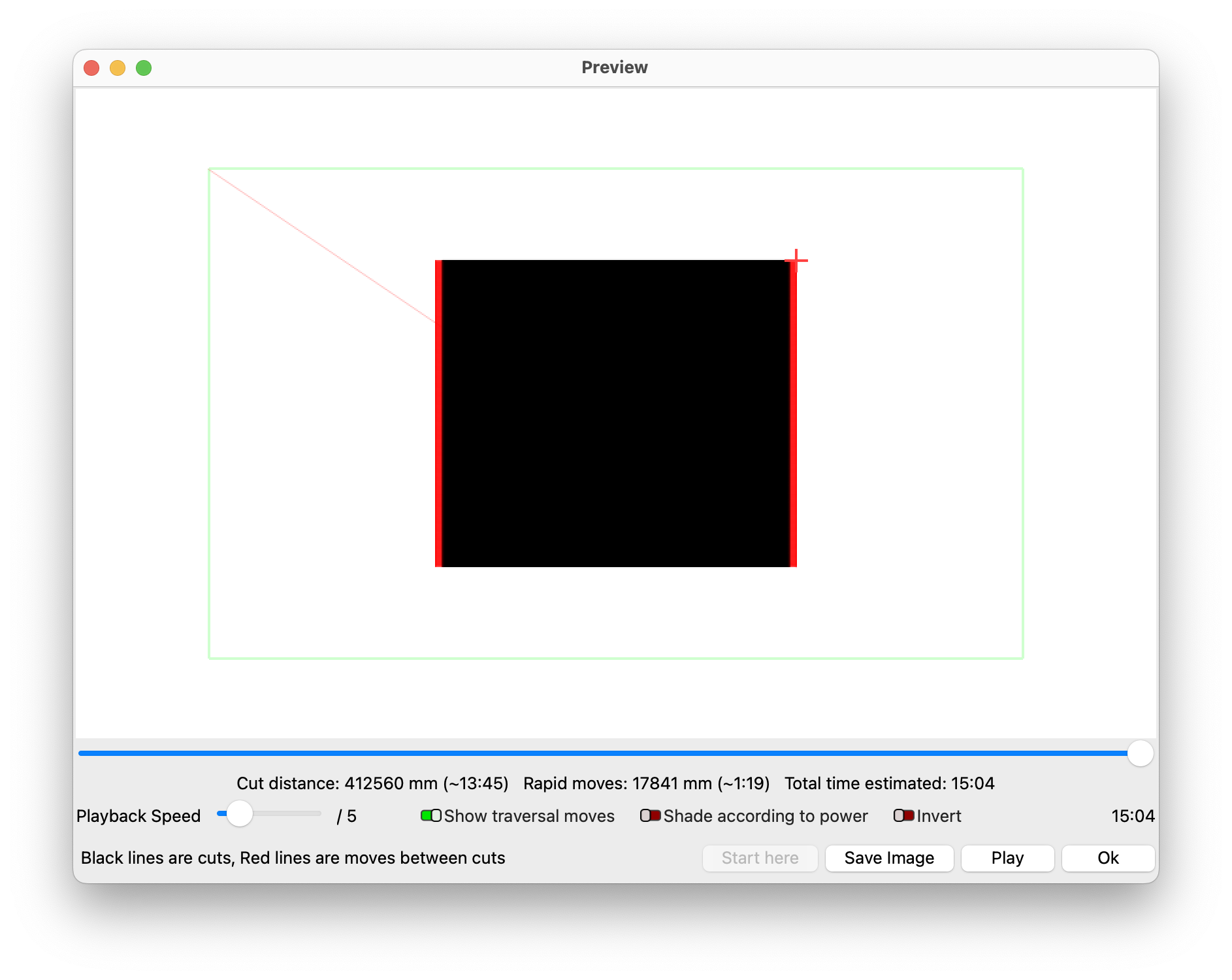Maximize the window using green button
This screenshot has width=1232, height=980.
144,68
